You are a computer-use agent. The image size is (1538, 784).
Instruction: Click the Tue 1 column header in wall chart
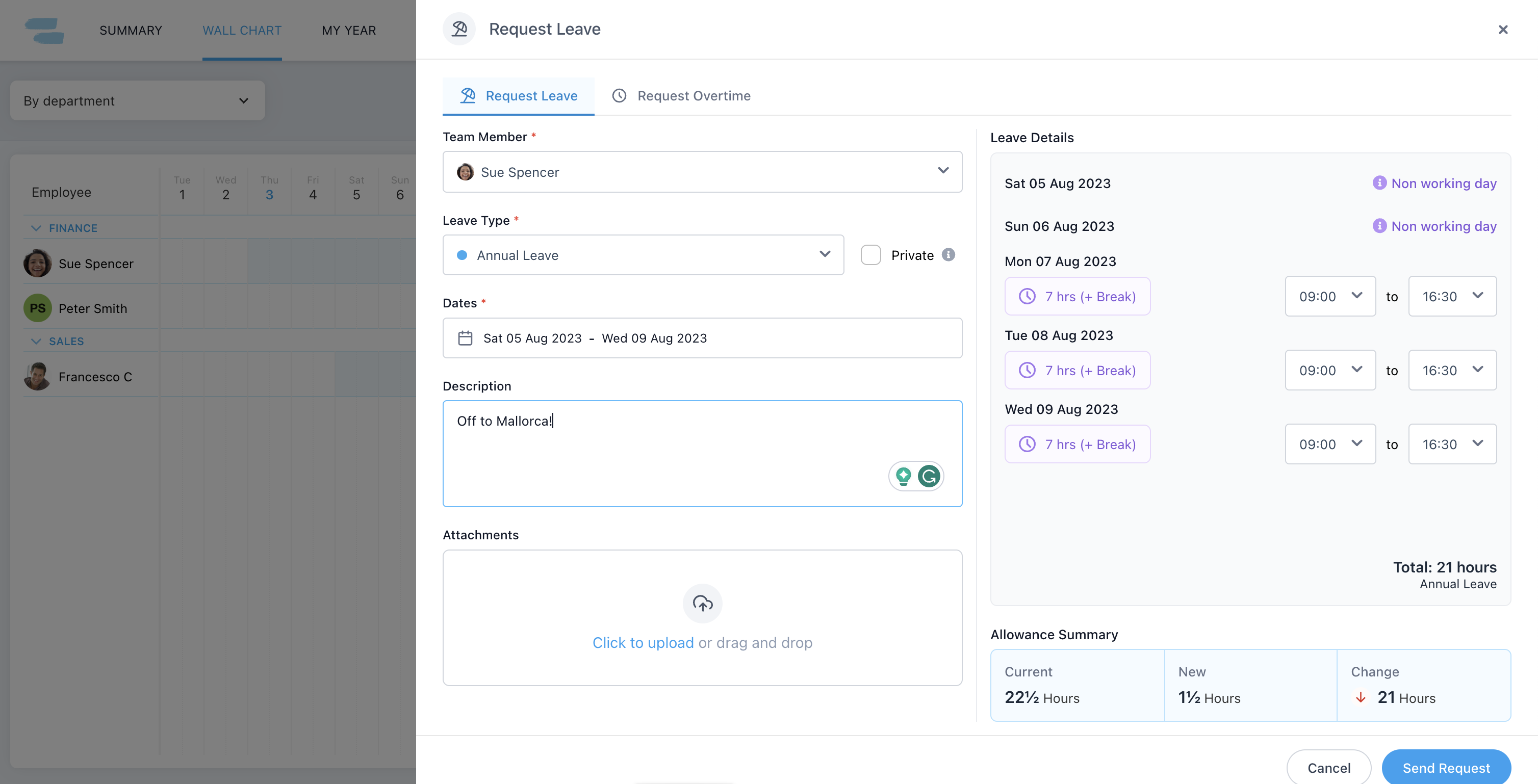pyautogui.click(x=182, y=188)
